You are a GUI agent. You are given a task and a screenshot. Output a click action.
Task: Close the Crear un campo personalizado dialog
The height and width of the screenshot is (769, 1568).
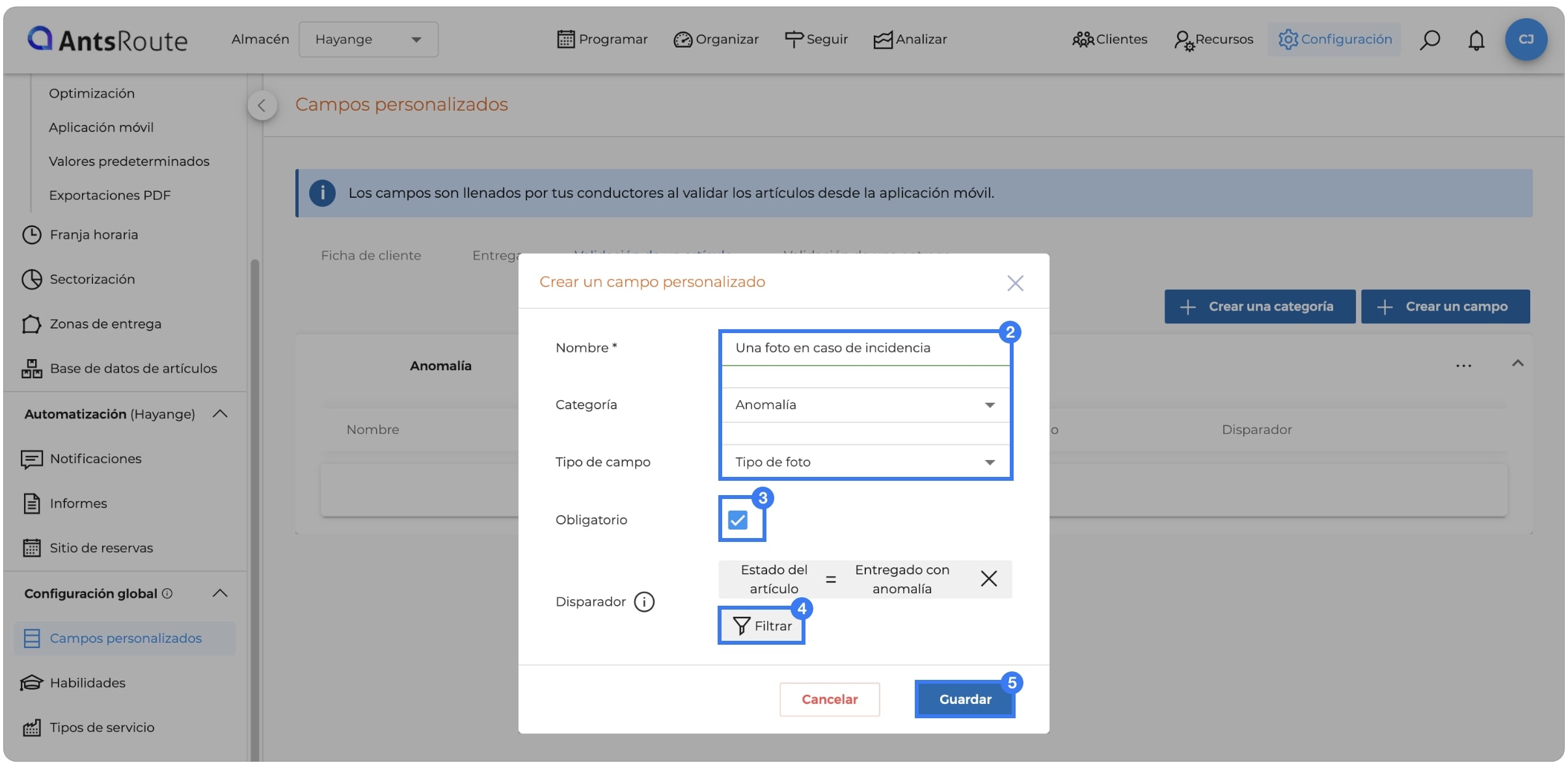[x=1015, y=283]
